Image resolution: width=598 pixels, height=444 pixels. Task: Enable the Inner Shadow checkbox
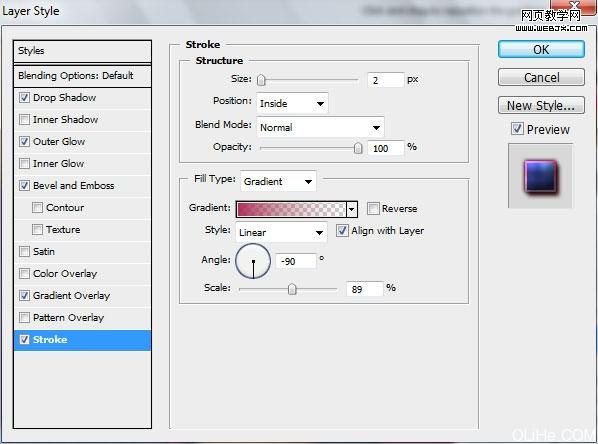click(x=24, y=120)
